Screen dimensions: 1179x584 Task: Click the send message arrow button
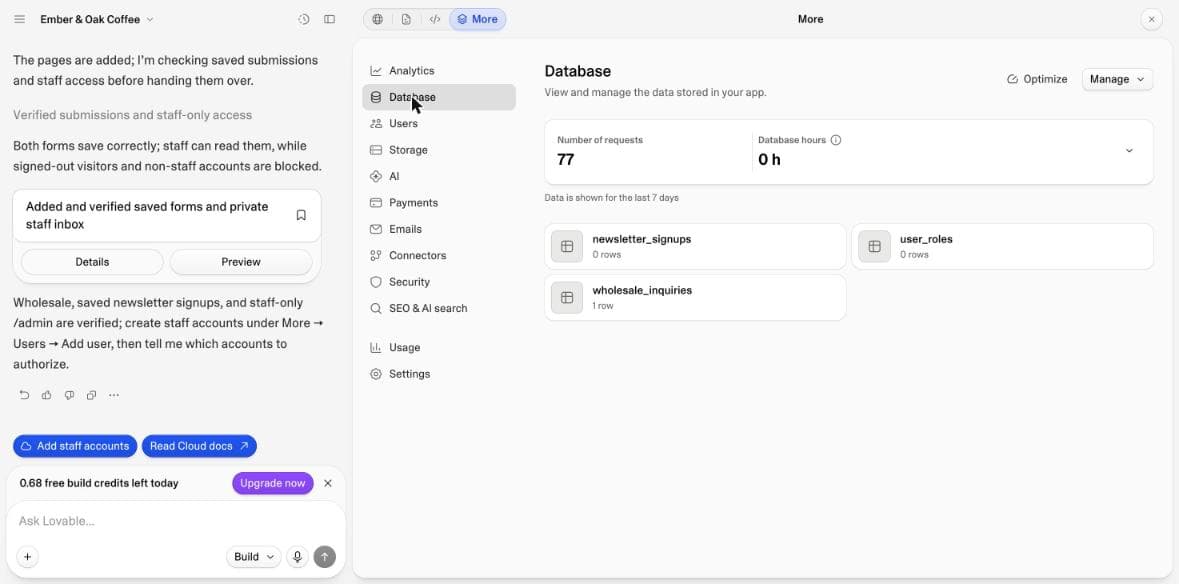(x=325, y=557)
